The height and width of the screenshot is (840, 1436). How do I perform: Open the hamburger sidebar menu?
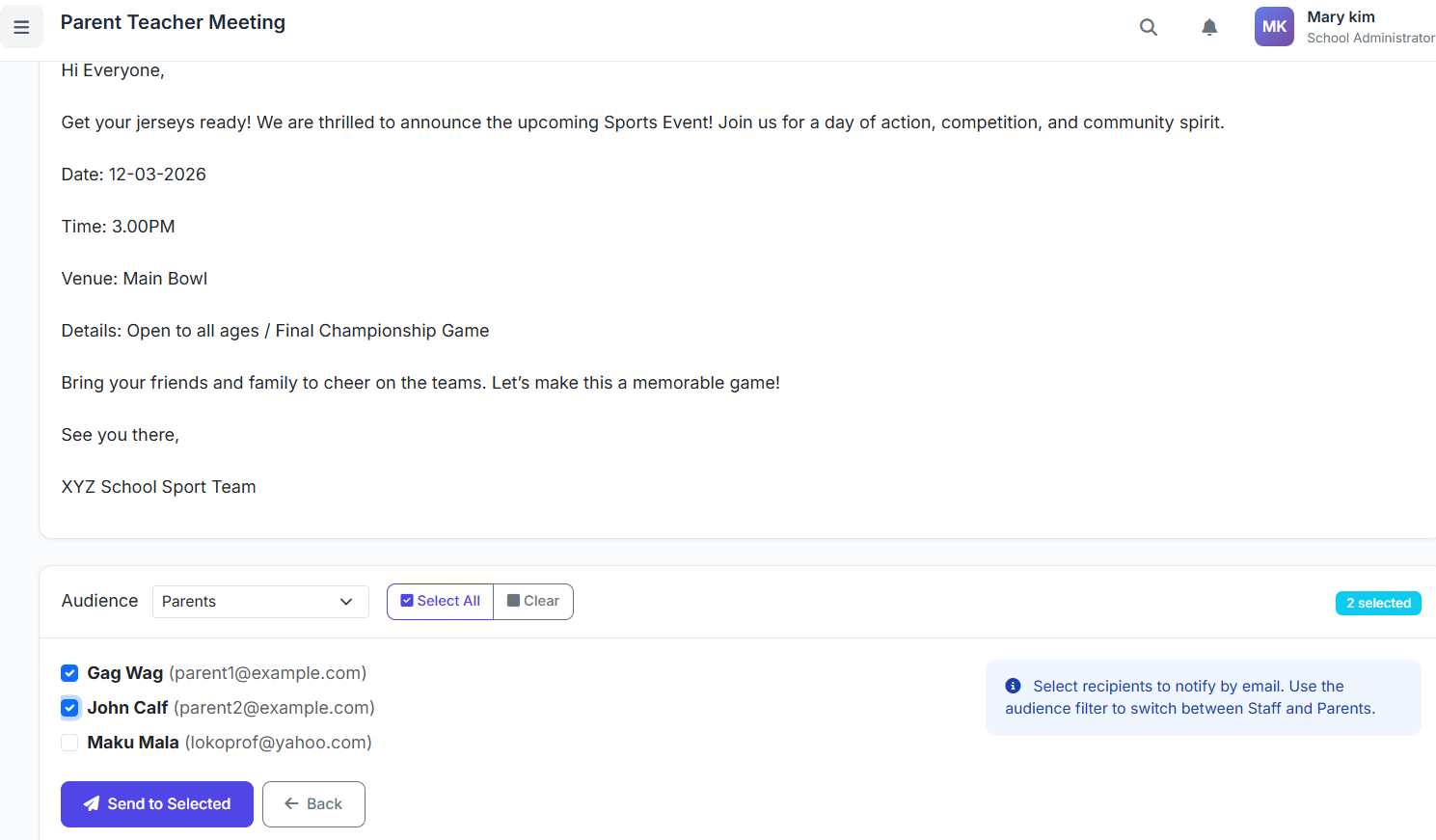click(21, 27)
